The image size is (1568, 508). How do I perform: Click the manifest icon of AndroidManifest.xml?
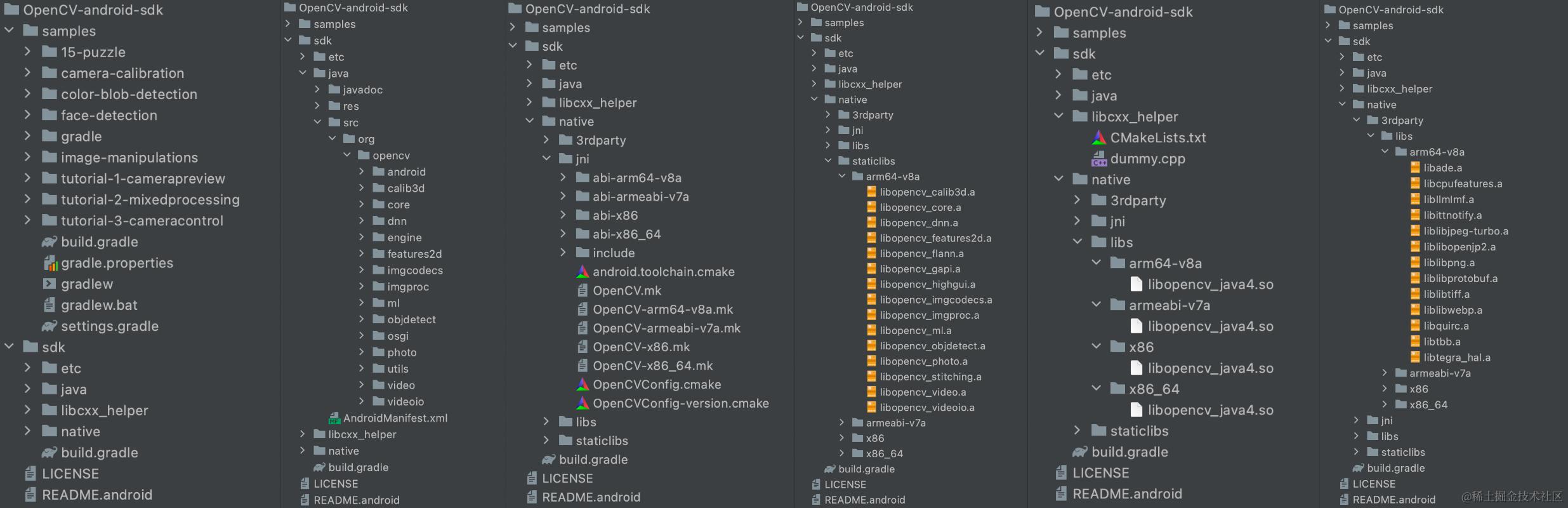(x=334, y=418)
